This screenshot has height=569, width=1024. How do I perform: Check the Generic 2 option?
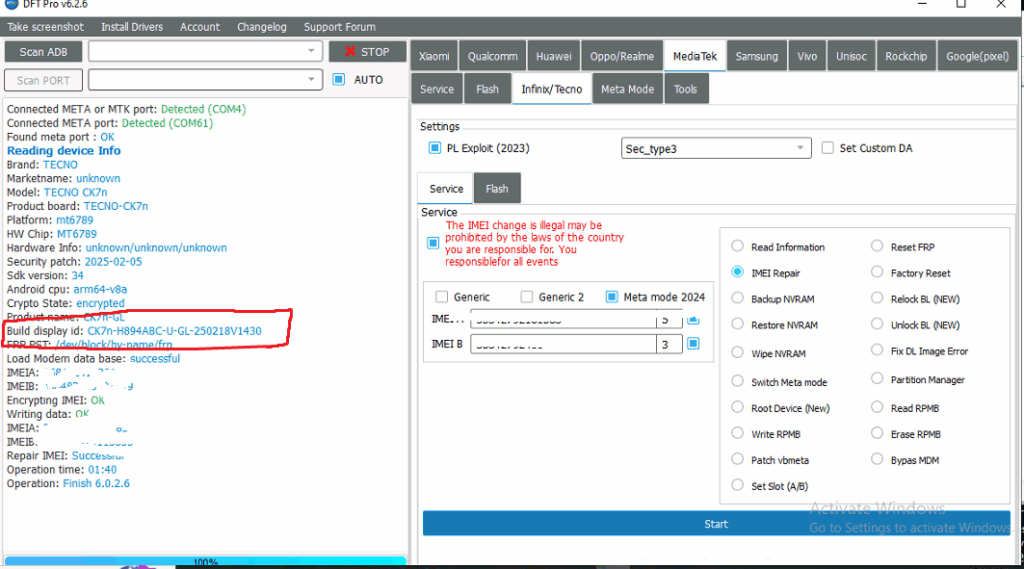click(x=527, y=297)
